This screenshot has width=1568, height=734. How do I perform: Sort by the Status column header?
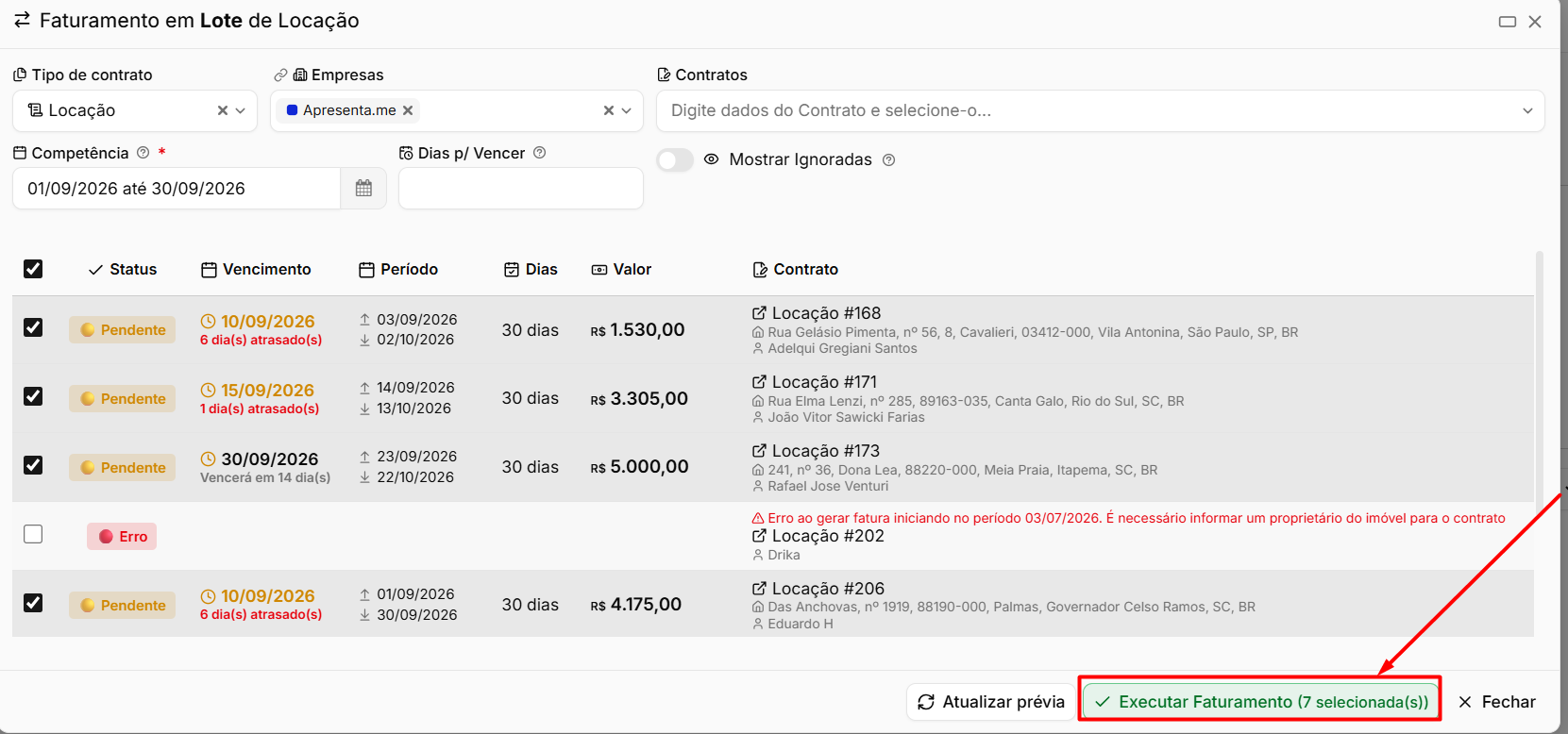click(123, 270)
